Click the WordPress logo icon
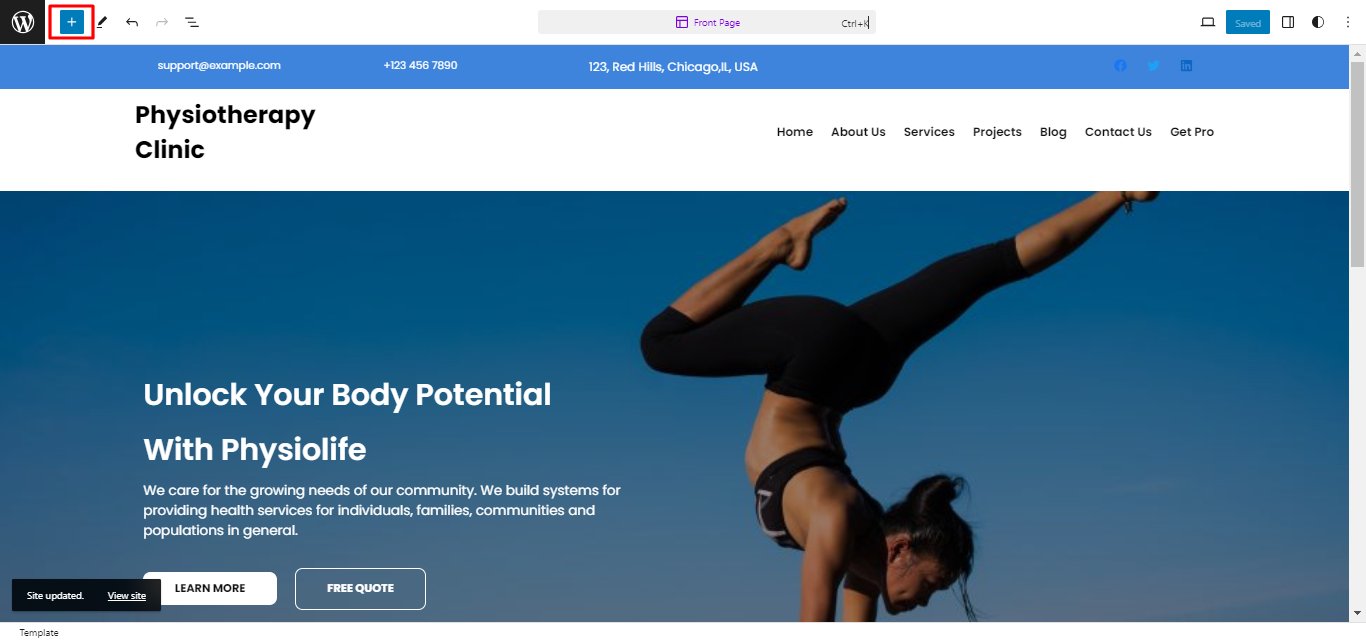The image size is (1366, 641). coord(22,22)
